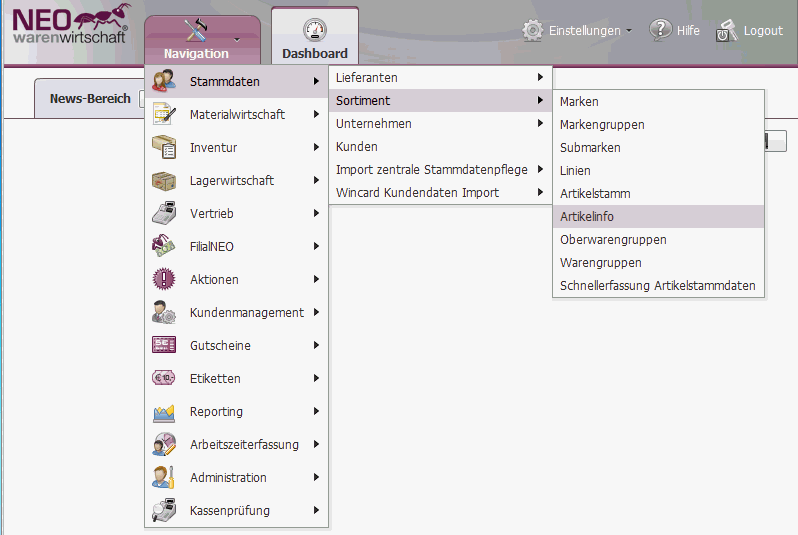Click the Hilfe question mark icon

click(660, 31)
